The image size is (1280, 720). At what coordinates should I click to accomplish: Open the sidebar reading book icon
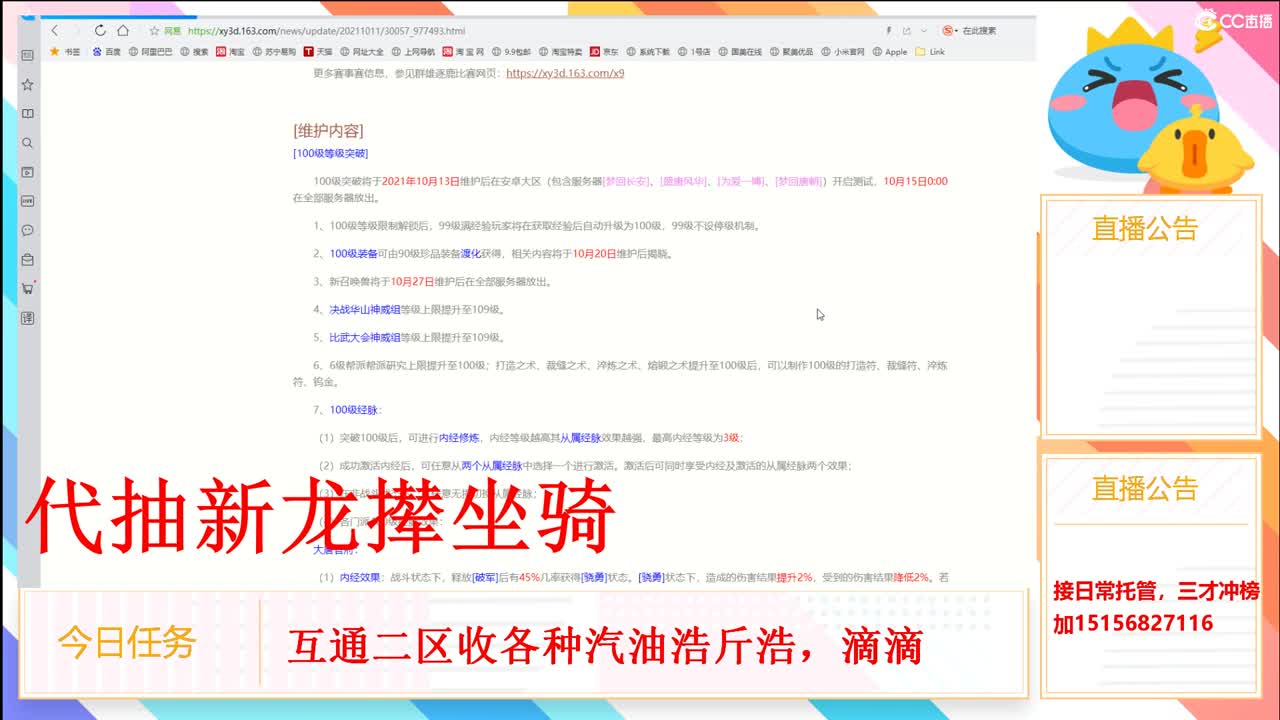coord(28,114)
